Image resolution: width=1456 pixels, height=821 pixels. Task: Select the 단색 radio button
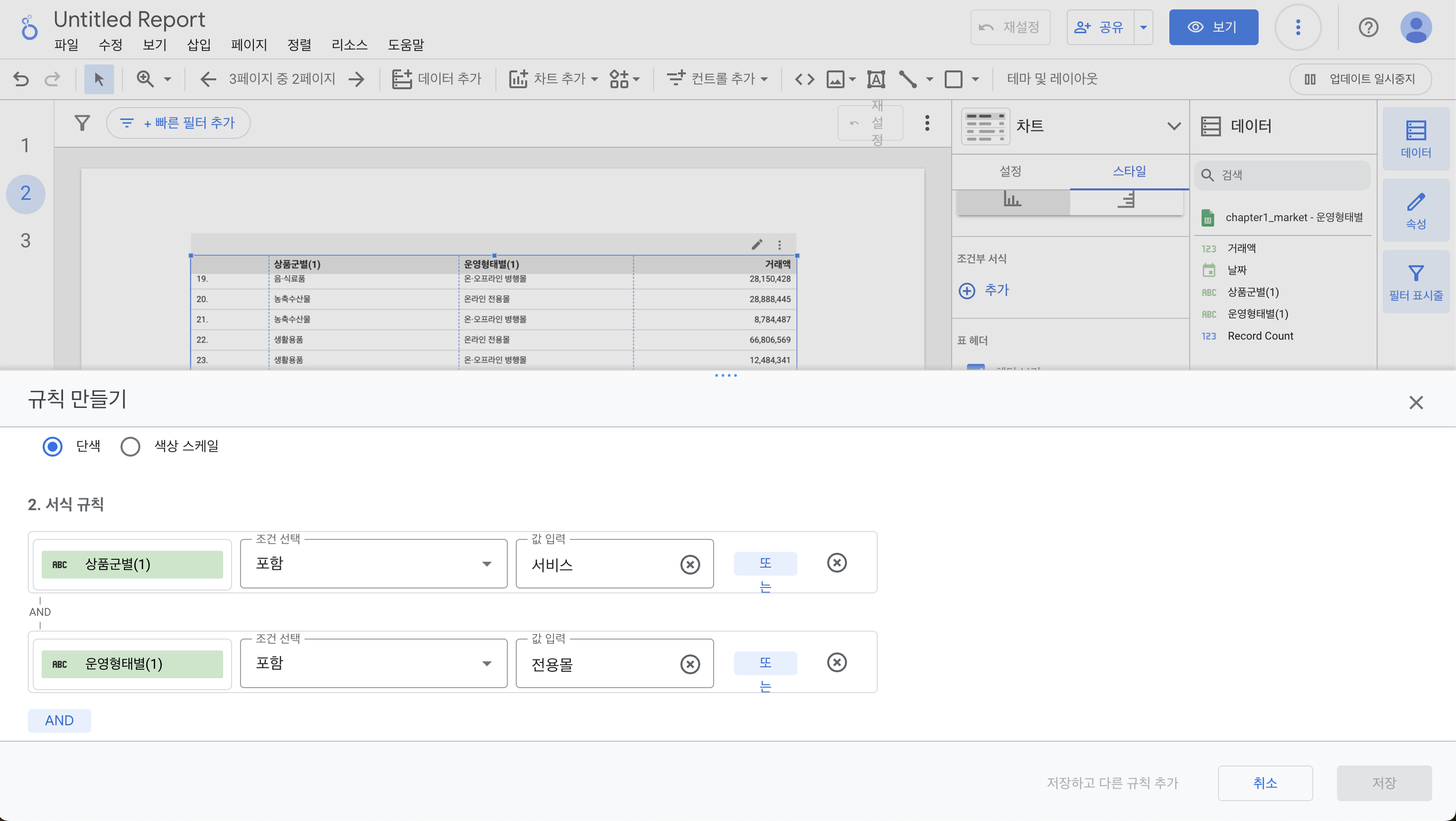53,446
